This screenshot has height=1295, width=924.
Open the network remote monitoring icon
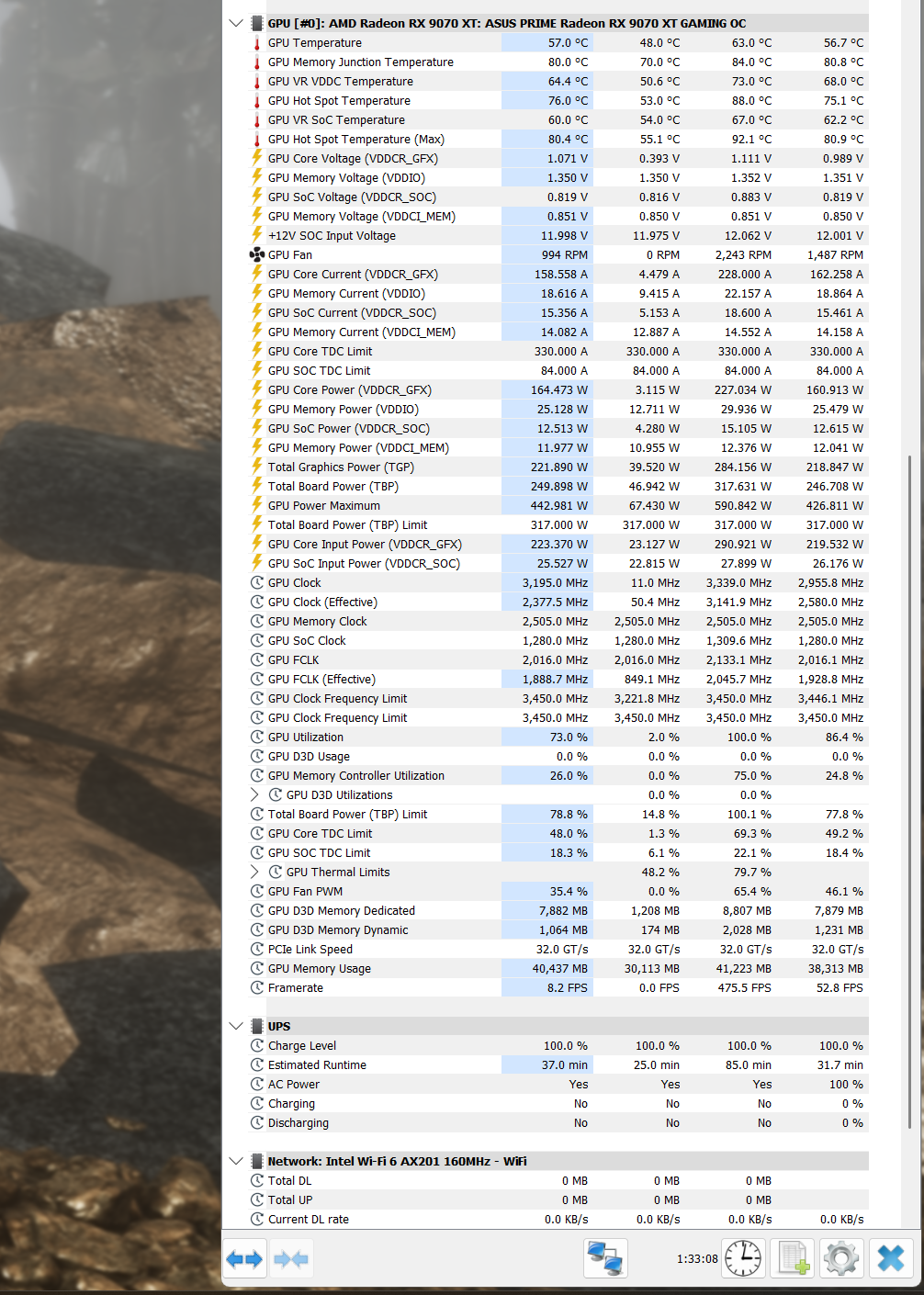coord(605,1258)
